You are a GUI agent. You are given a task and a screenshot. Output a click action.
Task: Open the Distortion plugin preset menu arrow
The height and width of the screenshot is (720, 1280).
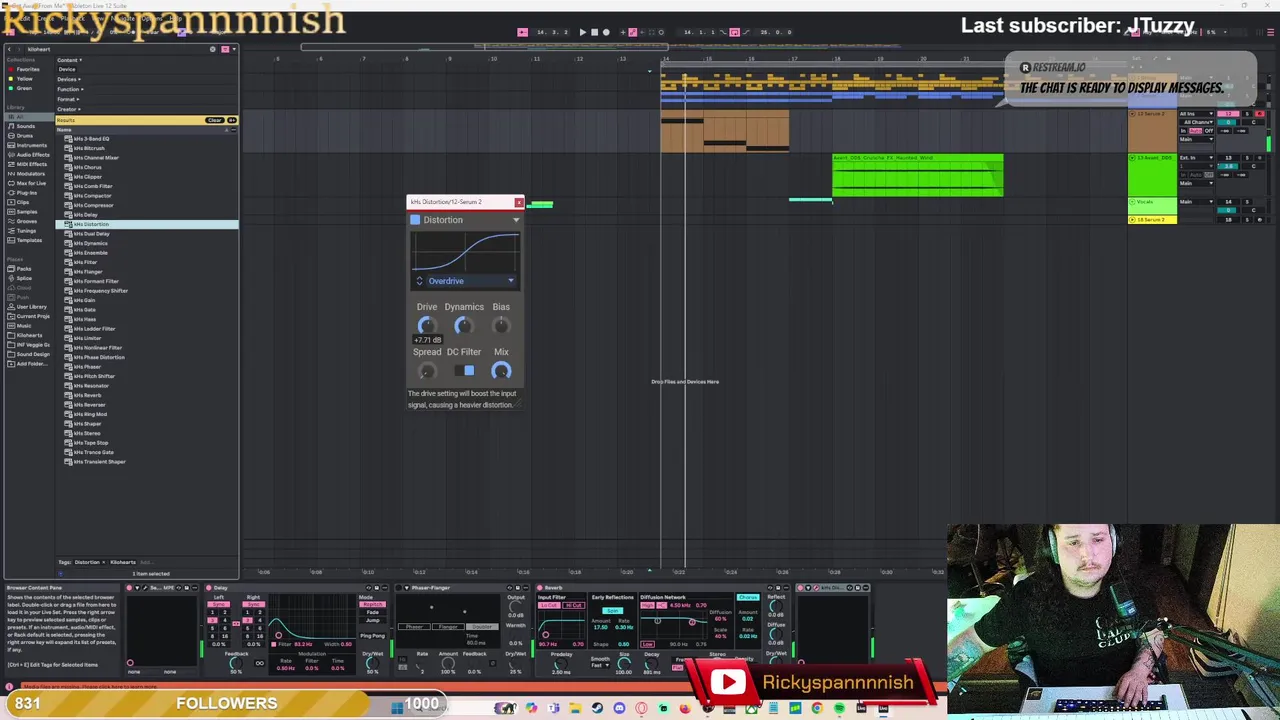tap(516, 220)
